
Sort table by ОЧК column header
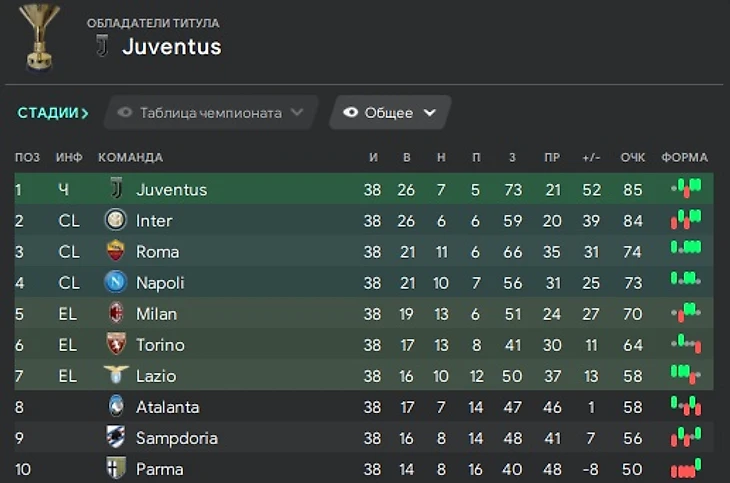[632, 158]
